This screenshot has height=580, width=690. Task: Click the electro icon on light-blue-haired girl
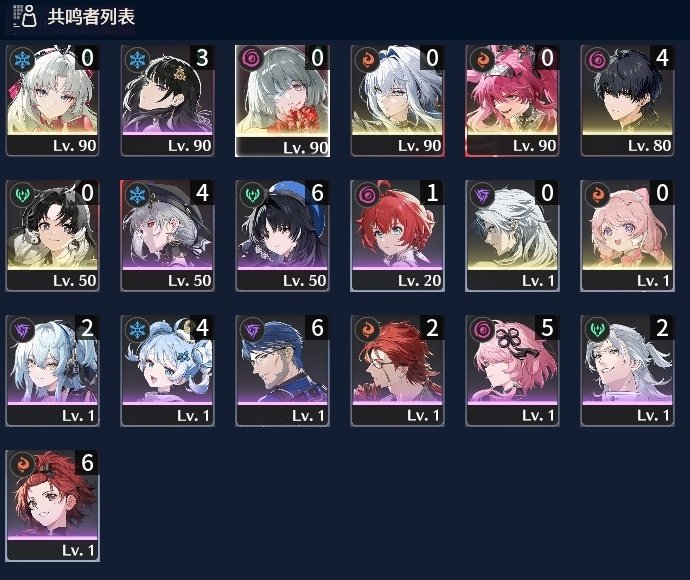22,329
